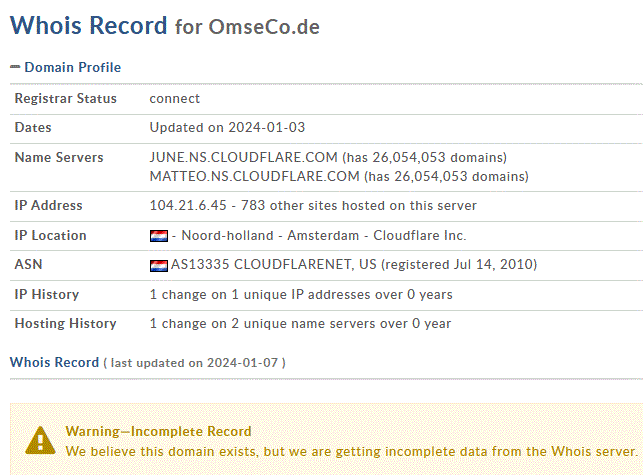Open MATTEO.NS.CLOUDFLARE.COM name server entry

pos(254,177)
